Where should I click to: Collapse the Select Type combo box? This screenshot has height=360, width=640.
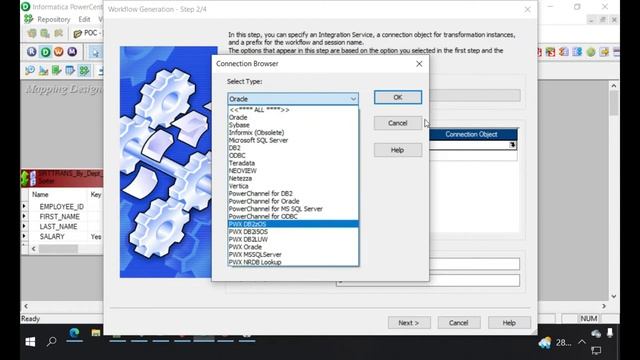coord(353,99)
